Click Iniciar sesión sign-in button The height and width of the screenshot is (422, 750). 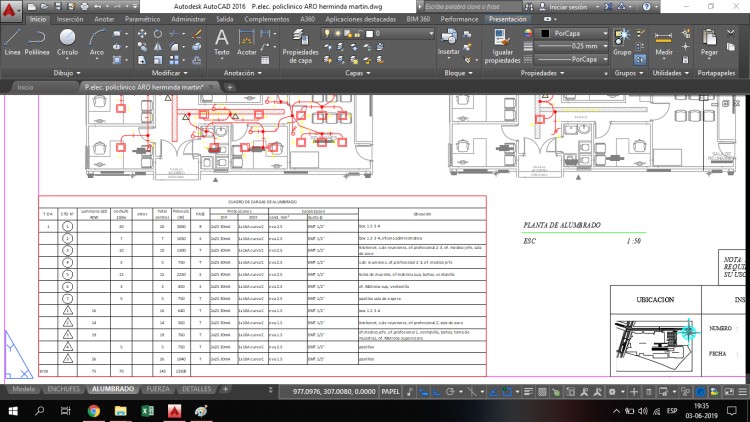point(569,7)
